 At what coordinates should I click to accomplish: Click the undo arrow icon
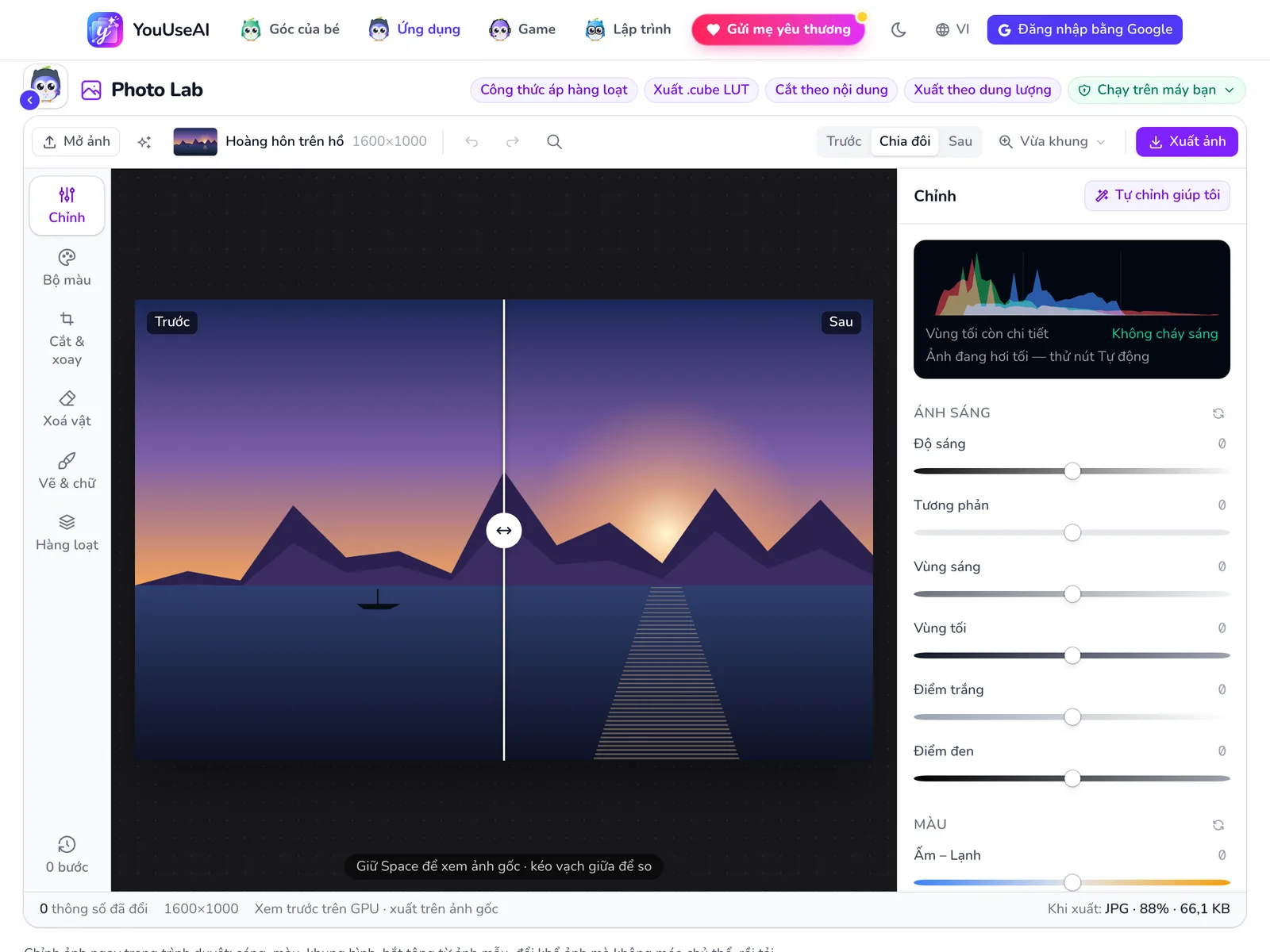coord(471,142)
